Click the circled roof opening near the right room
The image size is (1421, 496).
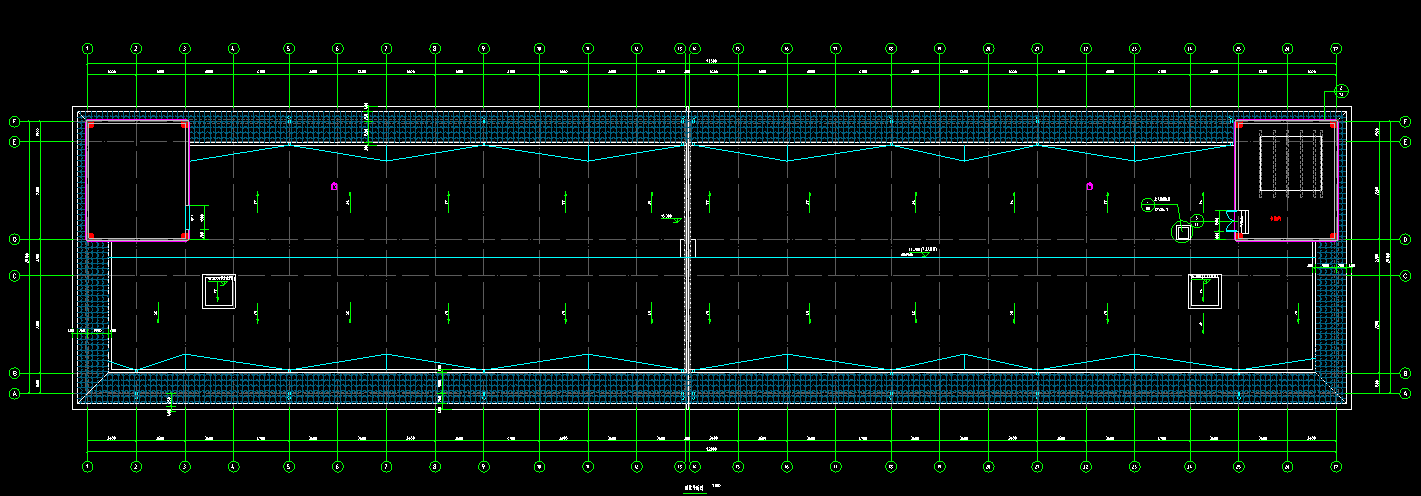(1183, 232)
